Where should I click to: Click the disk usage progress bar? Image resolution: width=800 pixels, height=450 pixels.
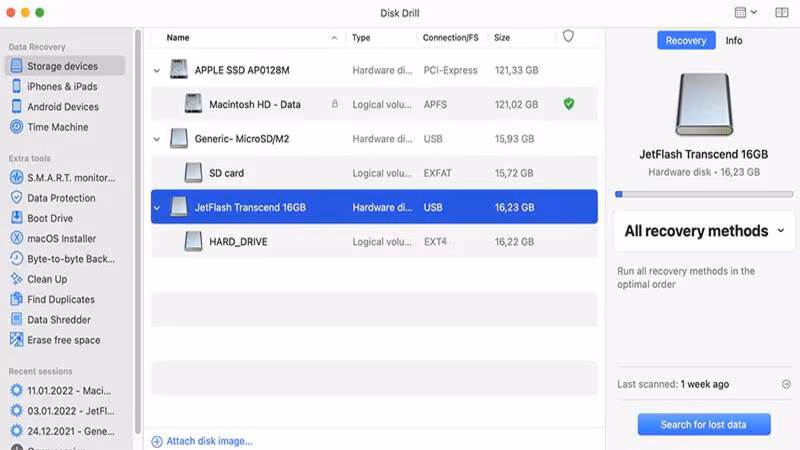[x=704, y=194]
